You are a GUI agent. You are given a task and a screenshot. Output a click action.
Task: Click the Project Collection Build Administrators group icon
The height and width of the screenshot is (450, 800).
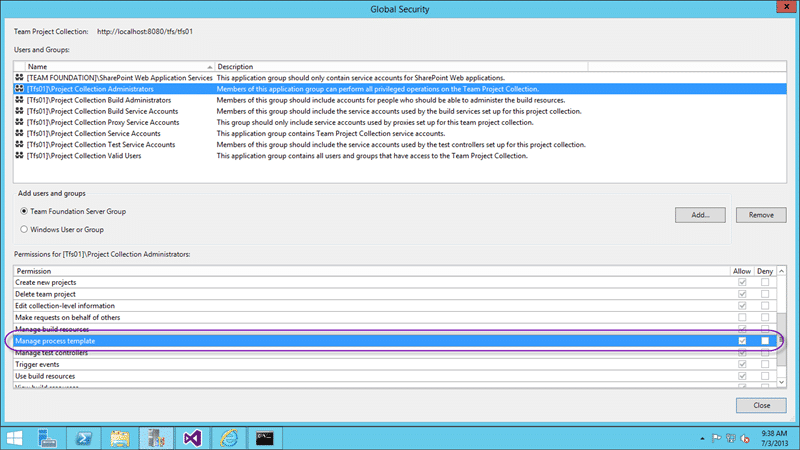[19, 100]
